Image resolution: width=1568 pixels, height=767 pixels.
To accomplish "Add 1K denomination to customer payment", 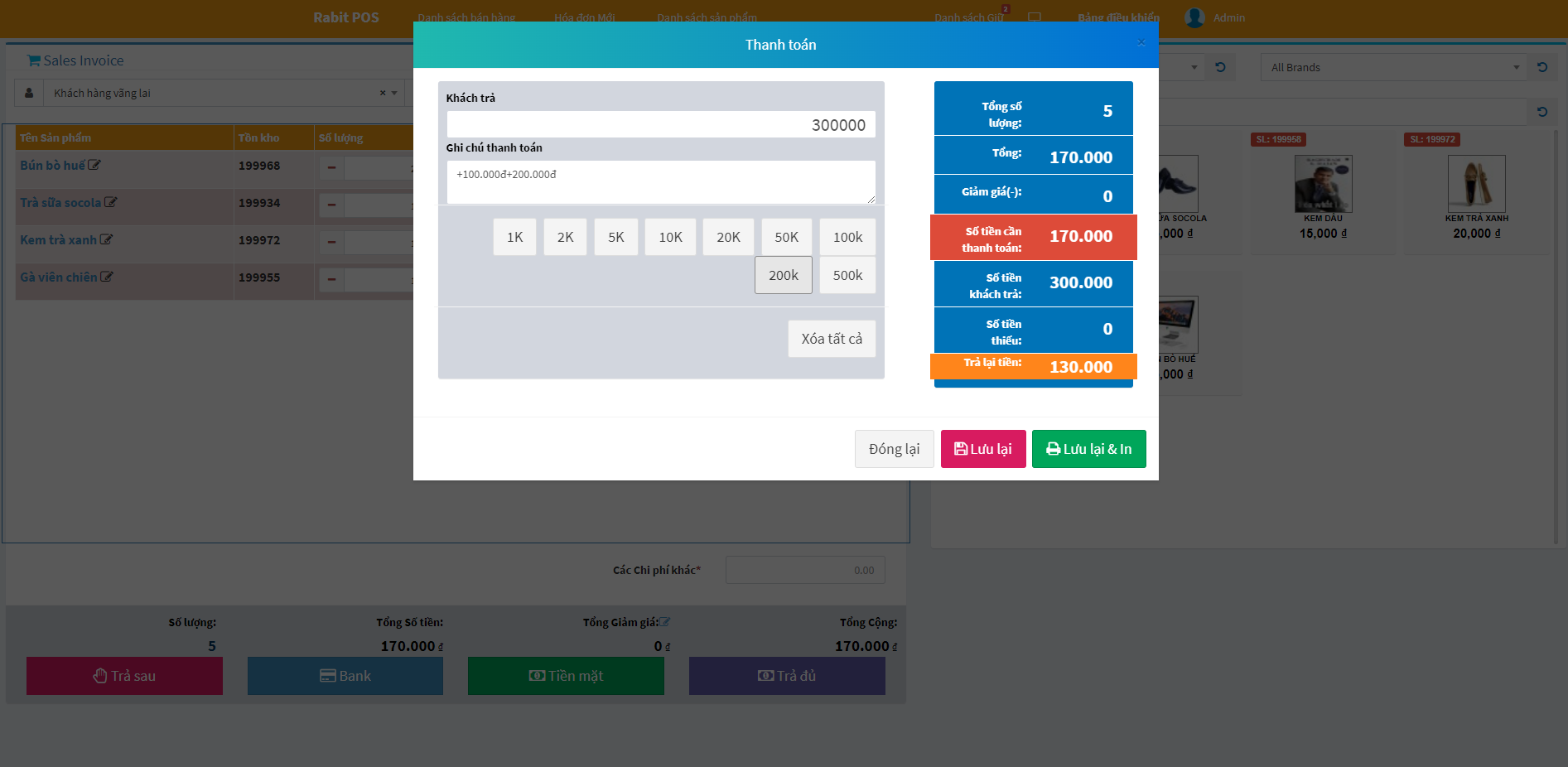I will (x=514, y=237).
